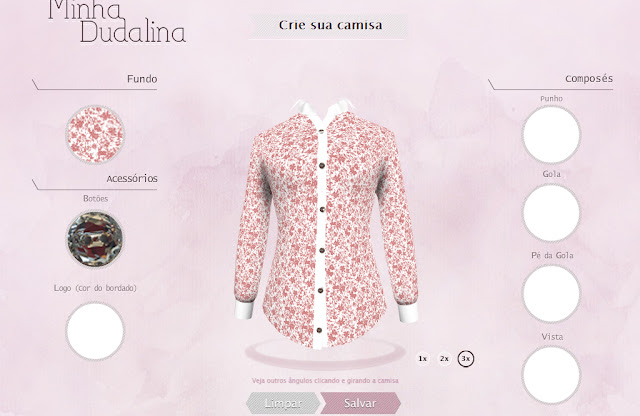Set zoom level to 1x

click(422, 359)
